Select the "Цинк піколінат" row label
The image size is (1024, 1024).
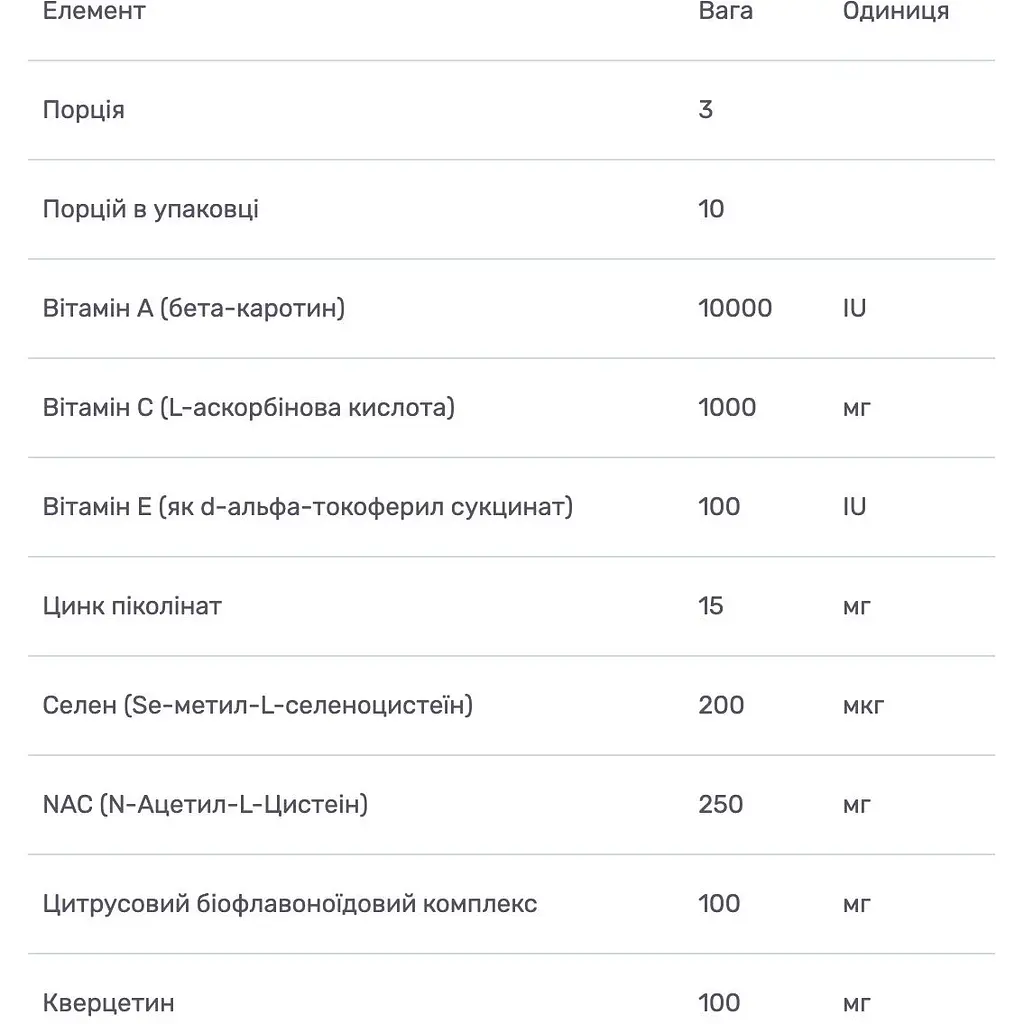pyautogui.click(x=132, y=606)
